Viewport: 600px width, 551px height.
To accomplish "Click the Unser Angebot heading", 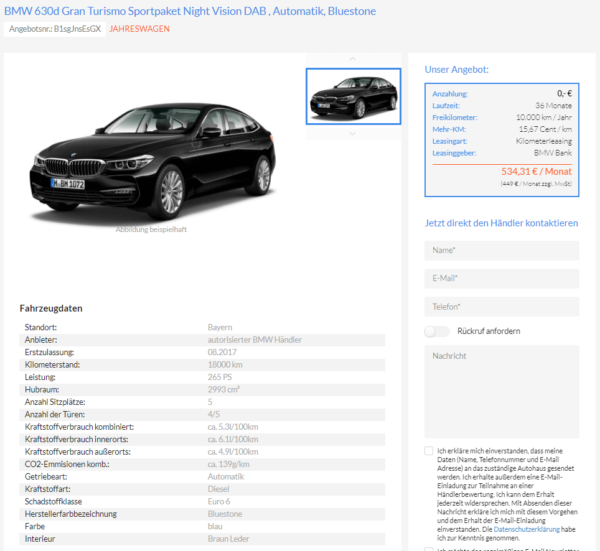I will pos(457,70).
